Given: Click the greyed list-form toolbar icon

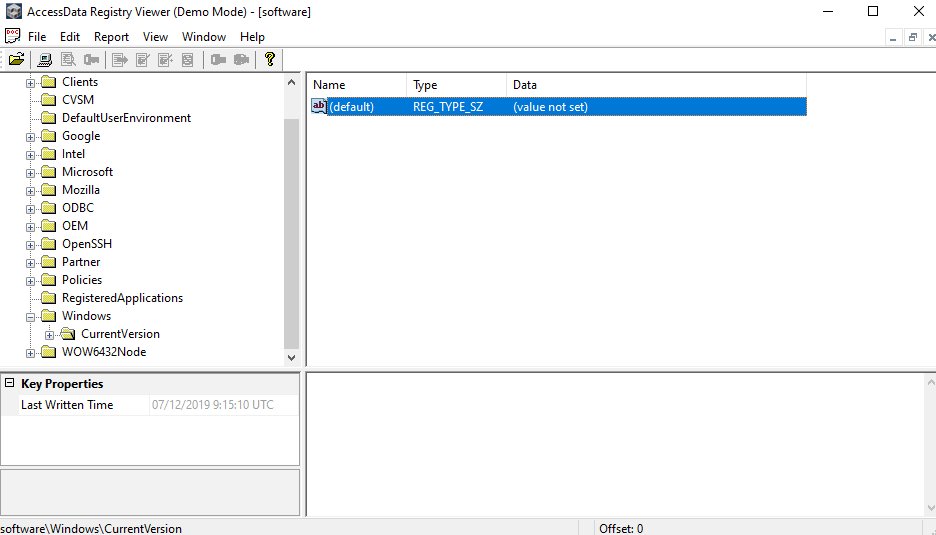Looking at the screenshot, I should (187, 60).
